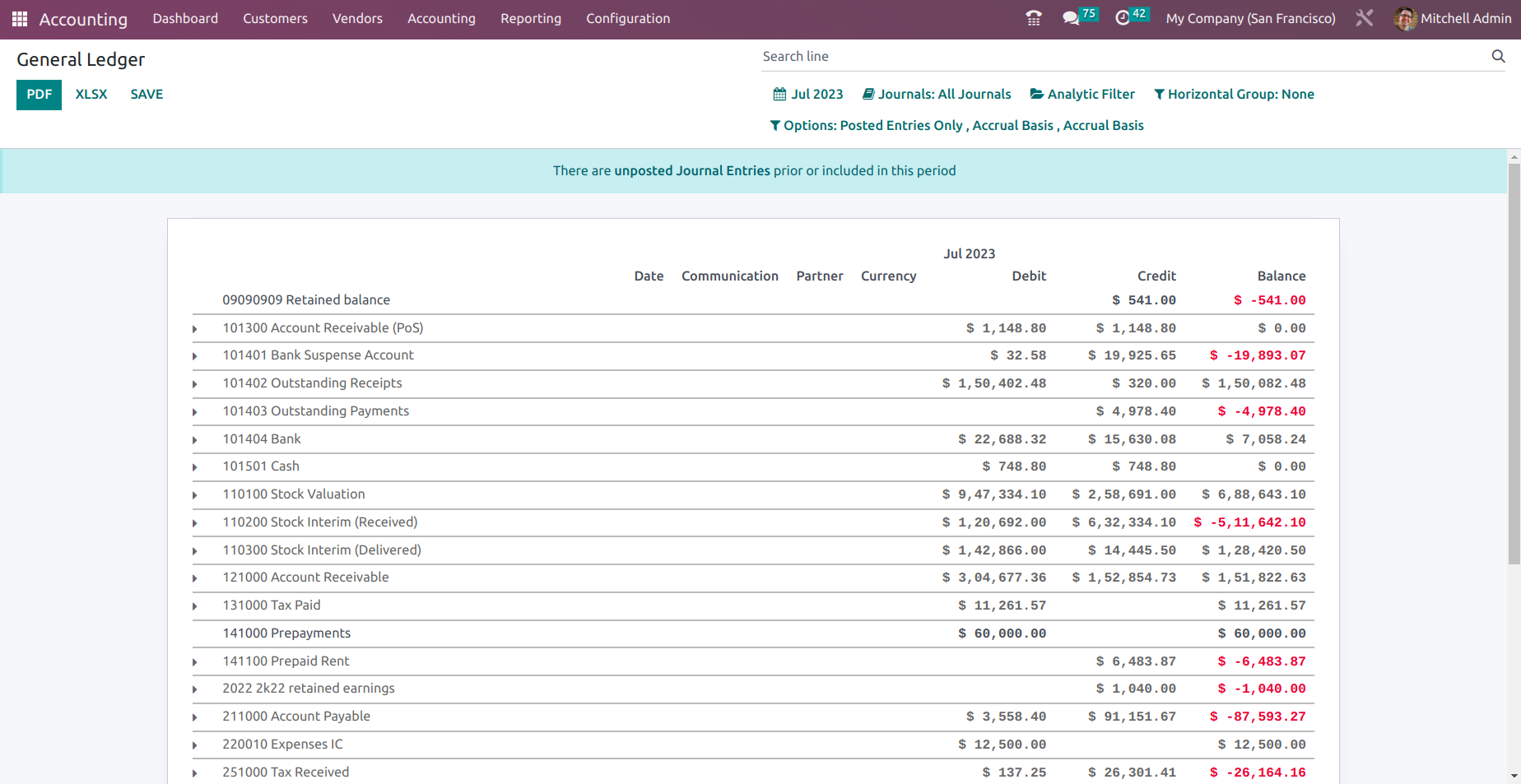The image size is (1521, 784).
Task: Open Horizontal Group: None dropdown
Action: tap(1234, 95)
